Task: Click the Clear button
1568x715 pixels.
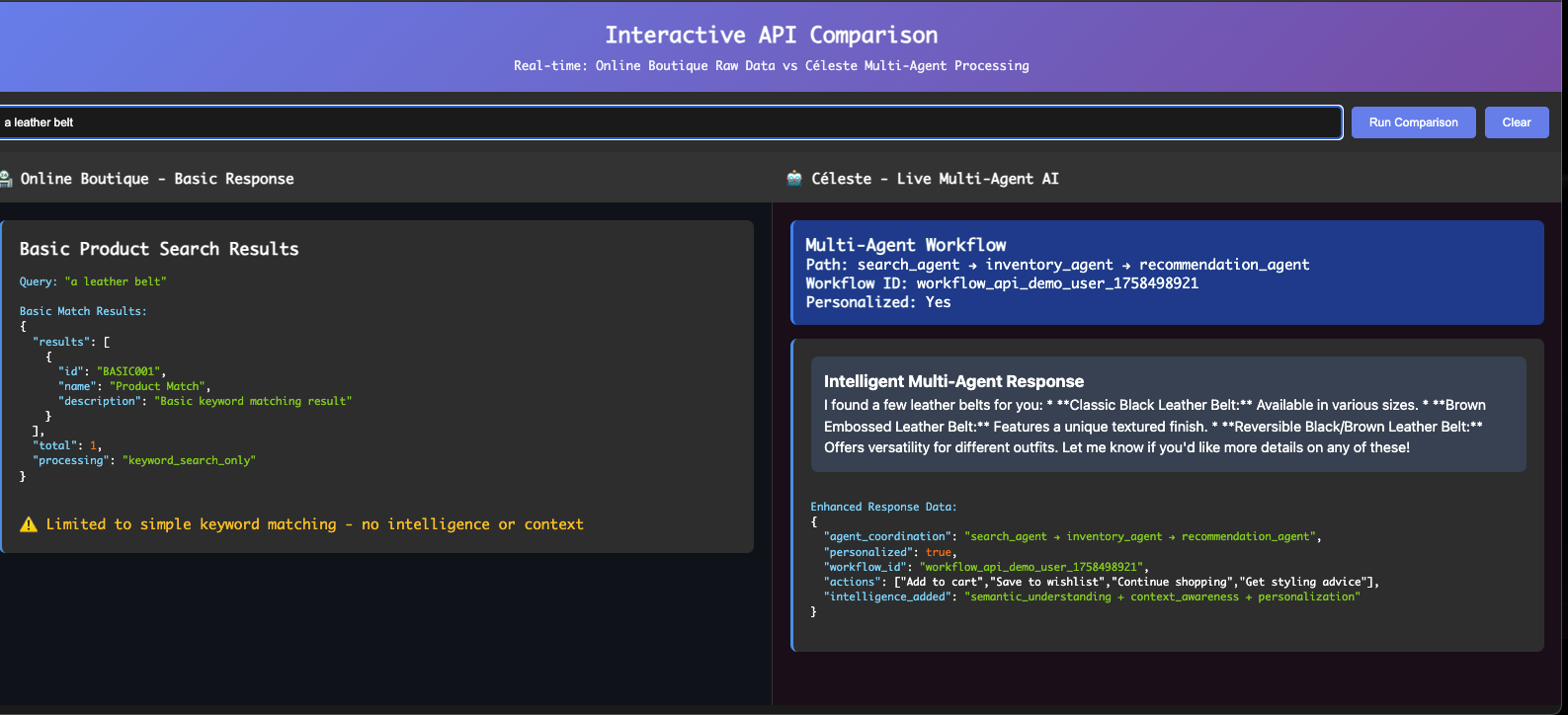Action: point(1517,122)
